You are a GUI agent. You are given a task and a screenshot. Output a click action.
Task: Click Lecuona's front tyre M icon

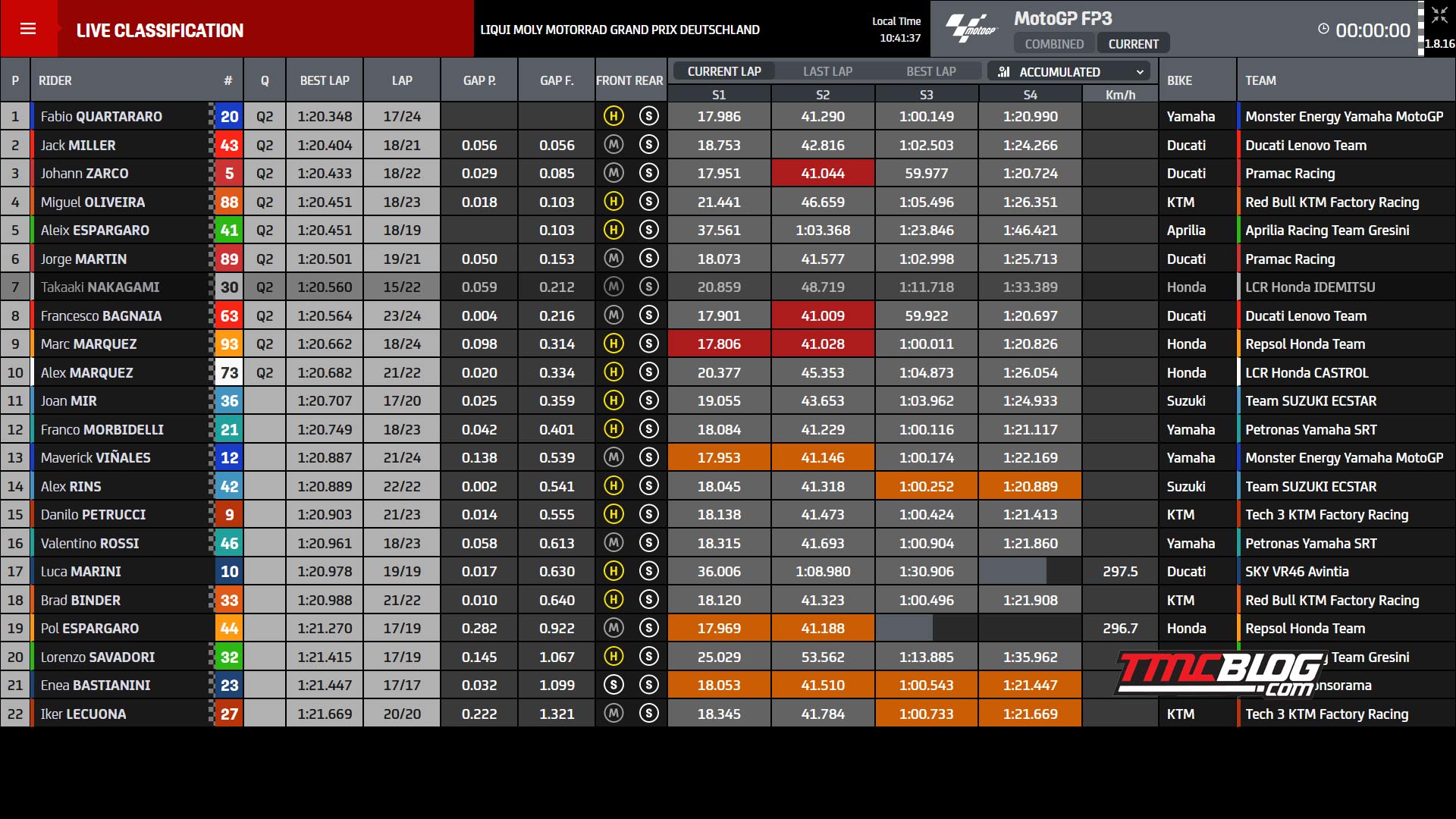(613, 714)
